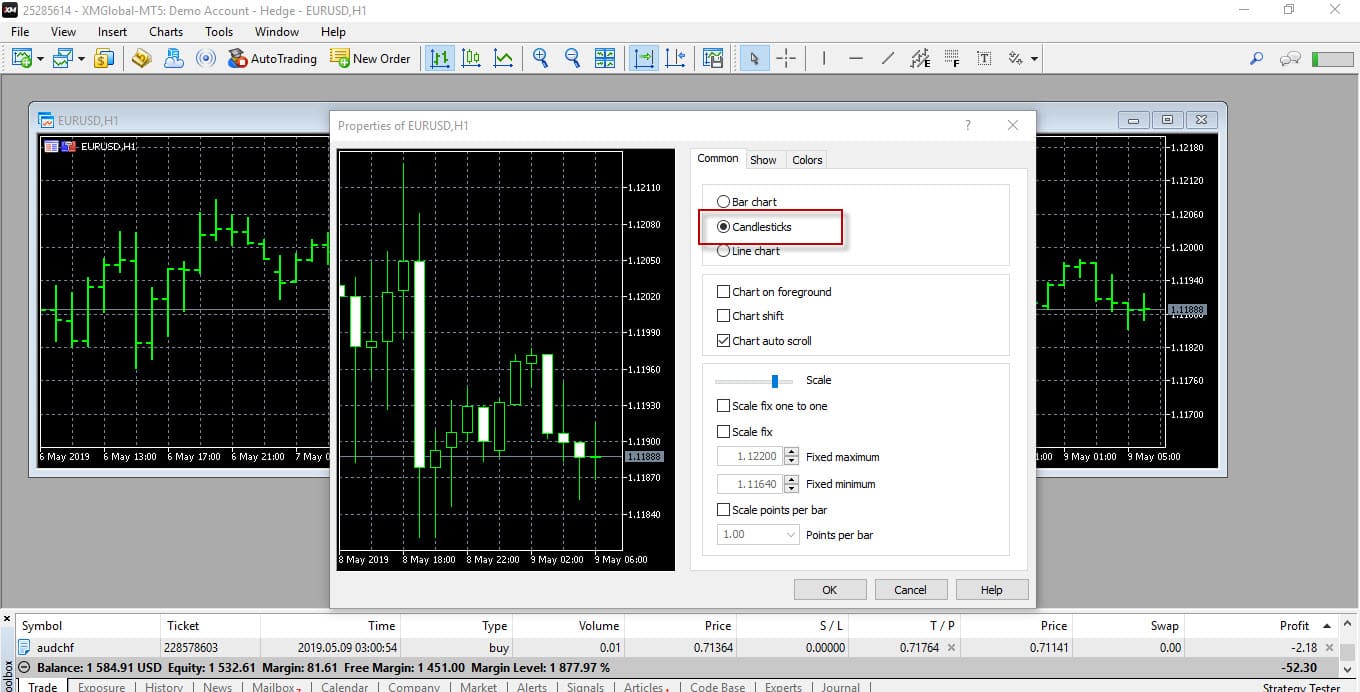The image size is (1360, 692).
Task: Switch to the Colors tab
Action: pos(807,160)
